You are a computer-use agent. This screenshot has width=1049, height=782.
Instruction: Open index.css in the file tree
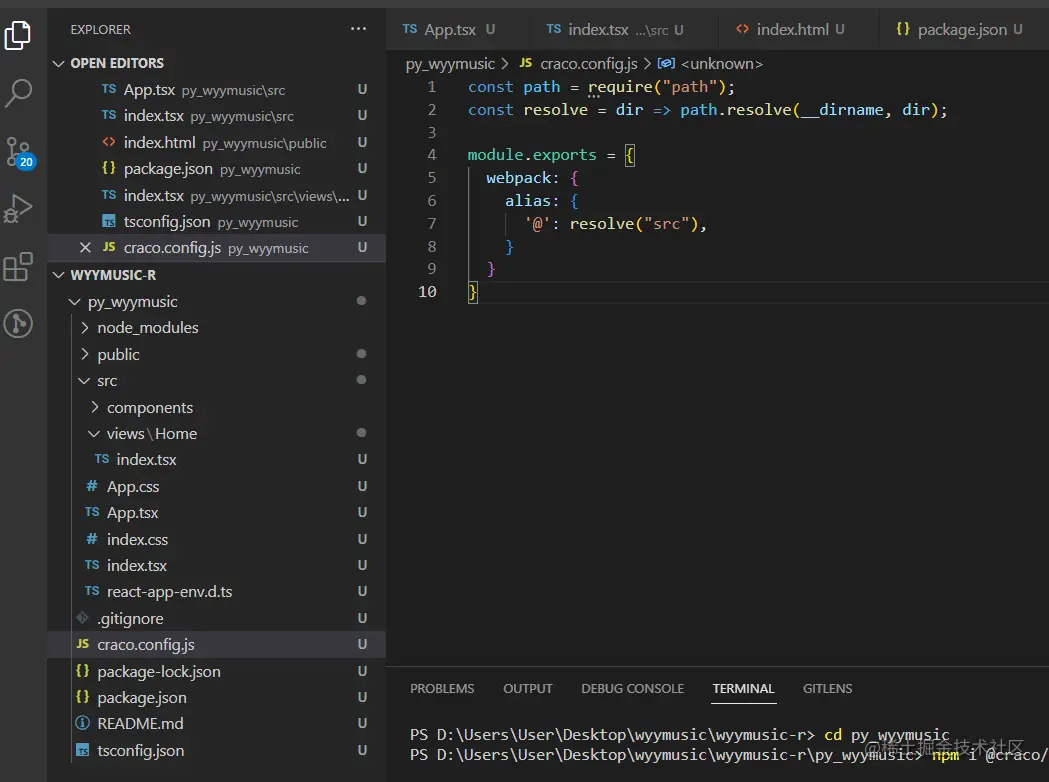217,539
